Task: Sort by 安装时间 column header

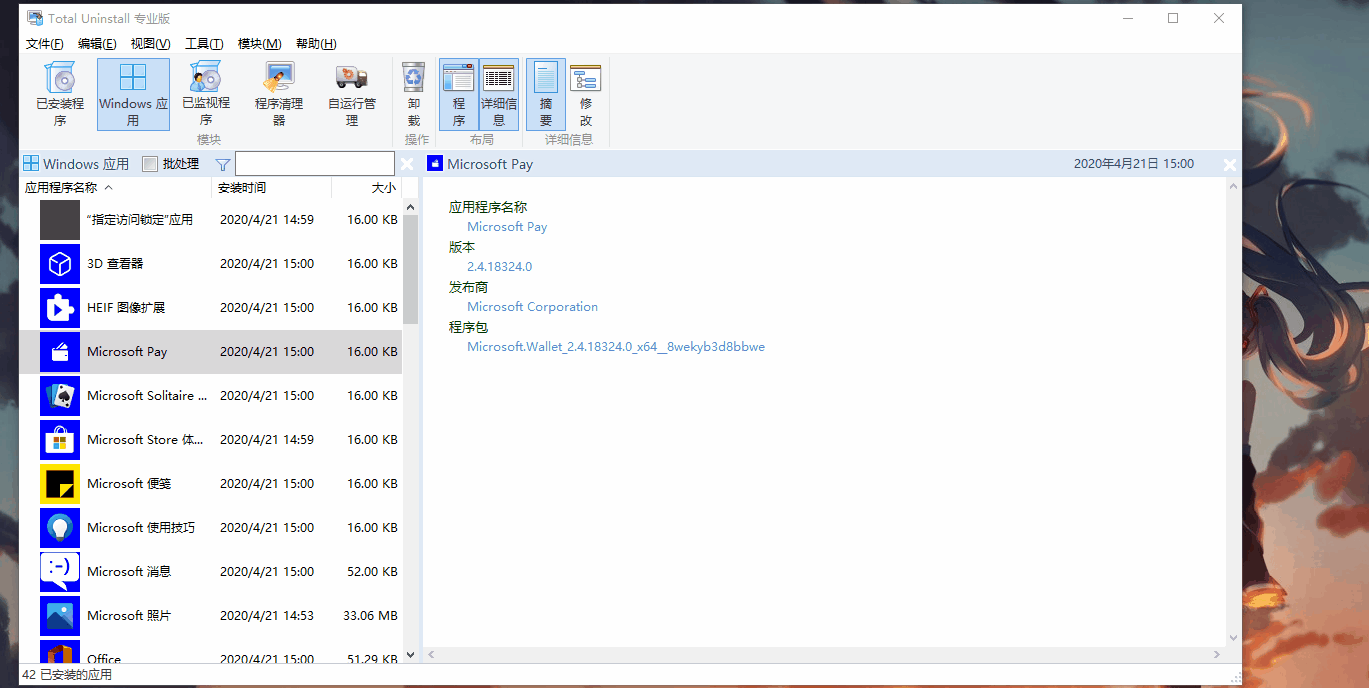Action: coord(272,187)
